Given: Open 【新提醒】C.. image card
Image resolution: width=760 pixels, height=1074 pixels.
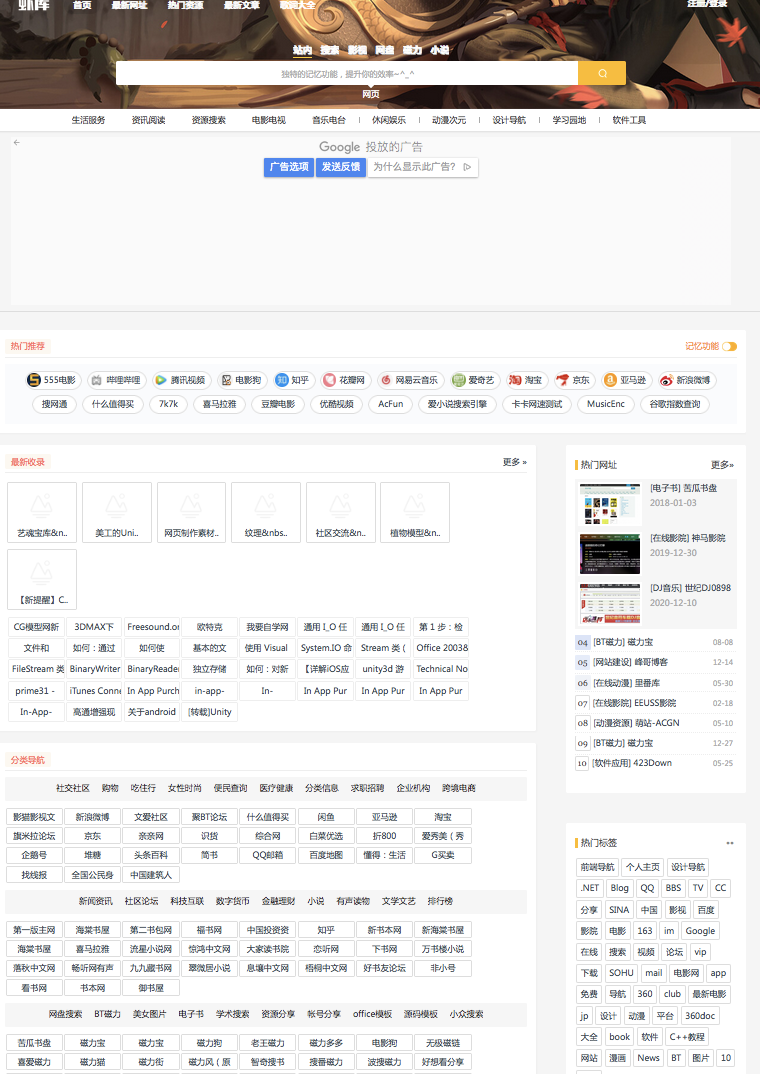Looking at the screenshot, I should (x=42, y=579).
